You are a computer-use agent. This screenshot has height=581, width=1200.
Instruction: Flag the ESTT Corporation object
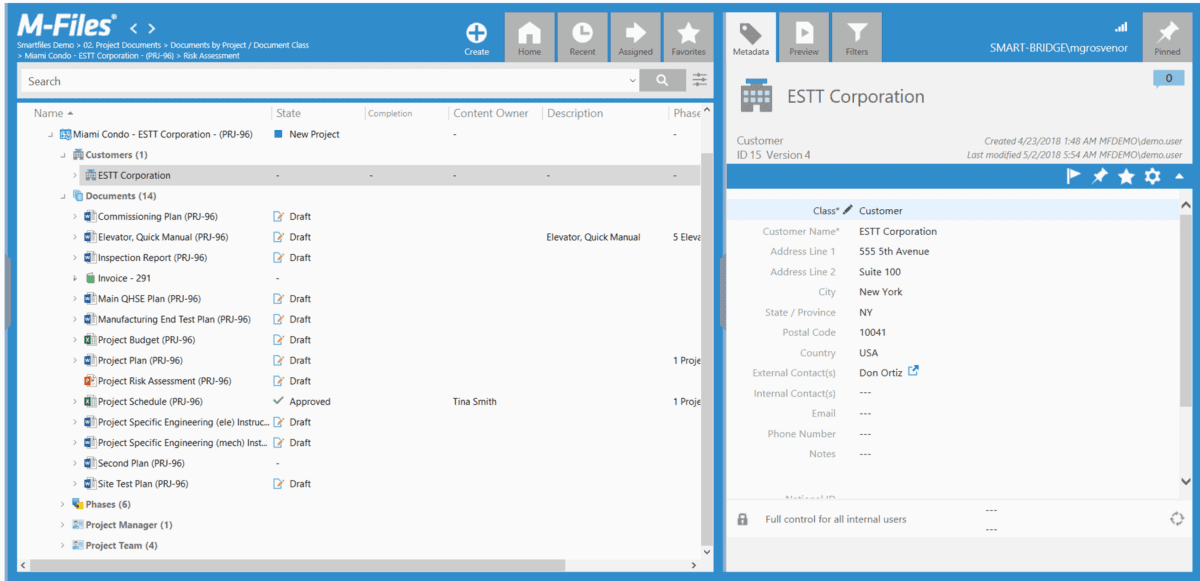[1073, 176]
